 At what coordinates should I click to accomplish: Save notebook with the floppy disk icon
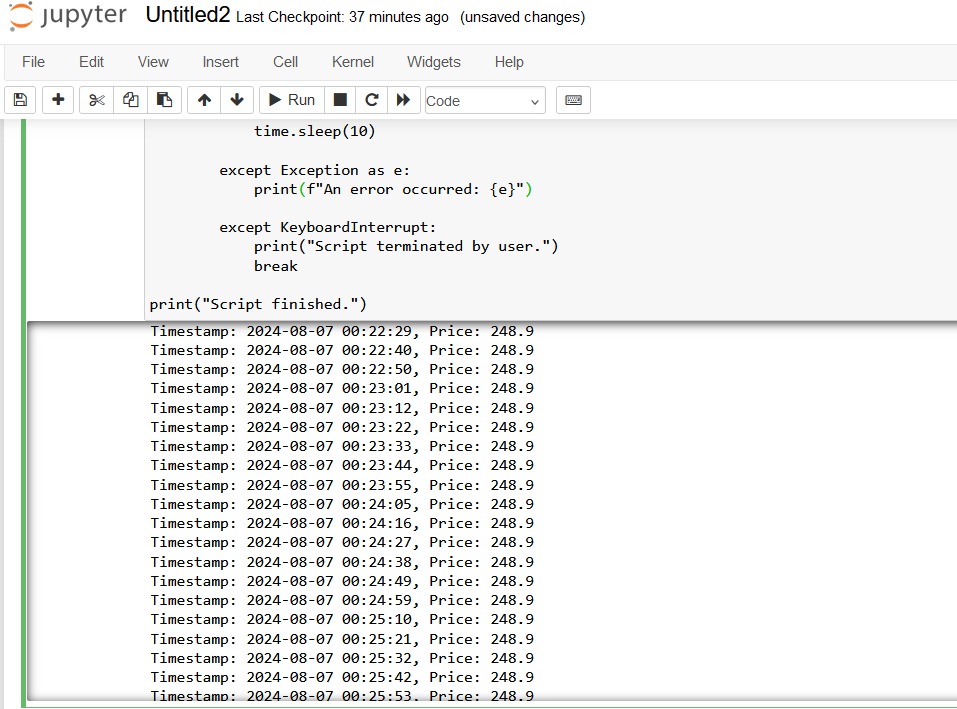click(x=20, y=100)
